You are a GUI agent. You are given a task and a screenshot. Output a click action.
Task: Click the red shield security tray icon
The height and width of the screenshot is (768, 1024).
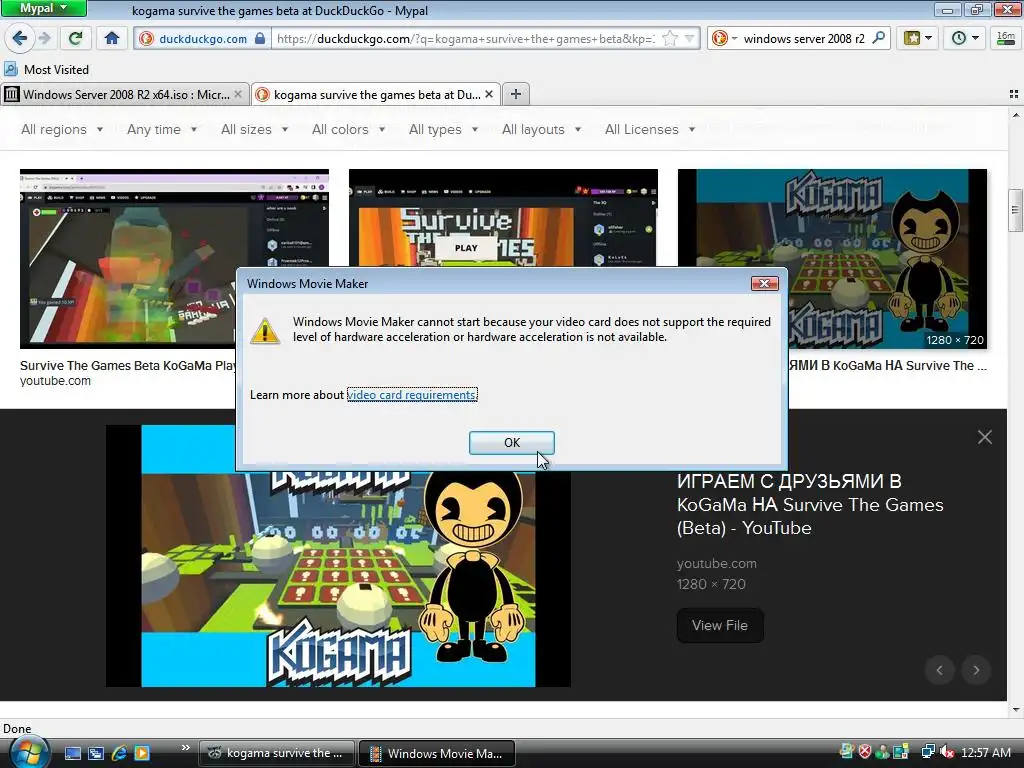pyautogui.click(x=865, y=752)
